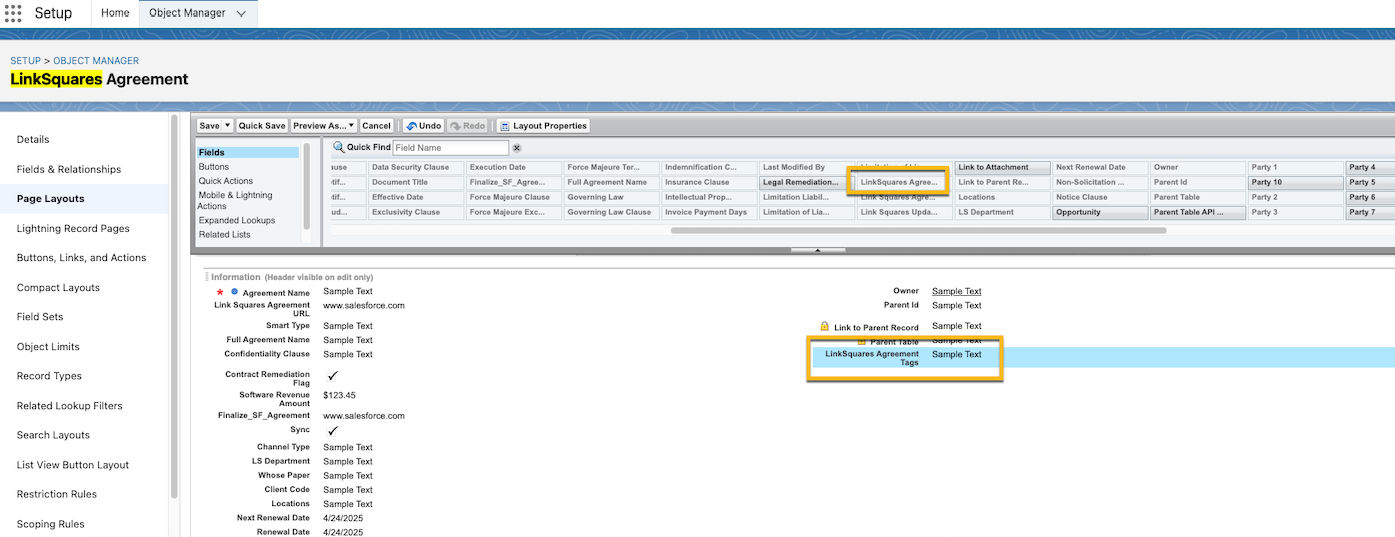Click the SETUP breadcrumb link
The width and height of the screenshot is (1395, 537).
pos(25,61)
